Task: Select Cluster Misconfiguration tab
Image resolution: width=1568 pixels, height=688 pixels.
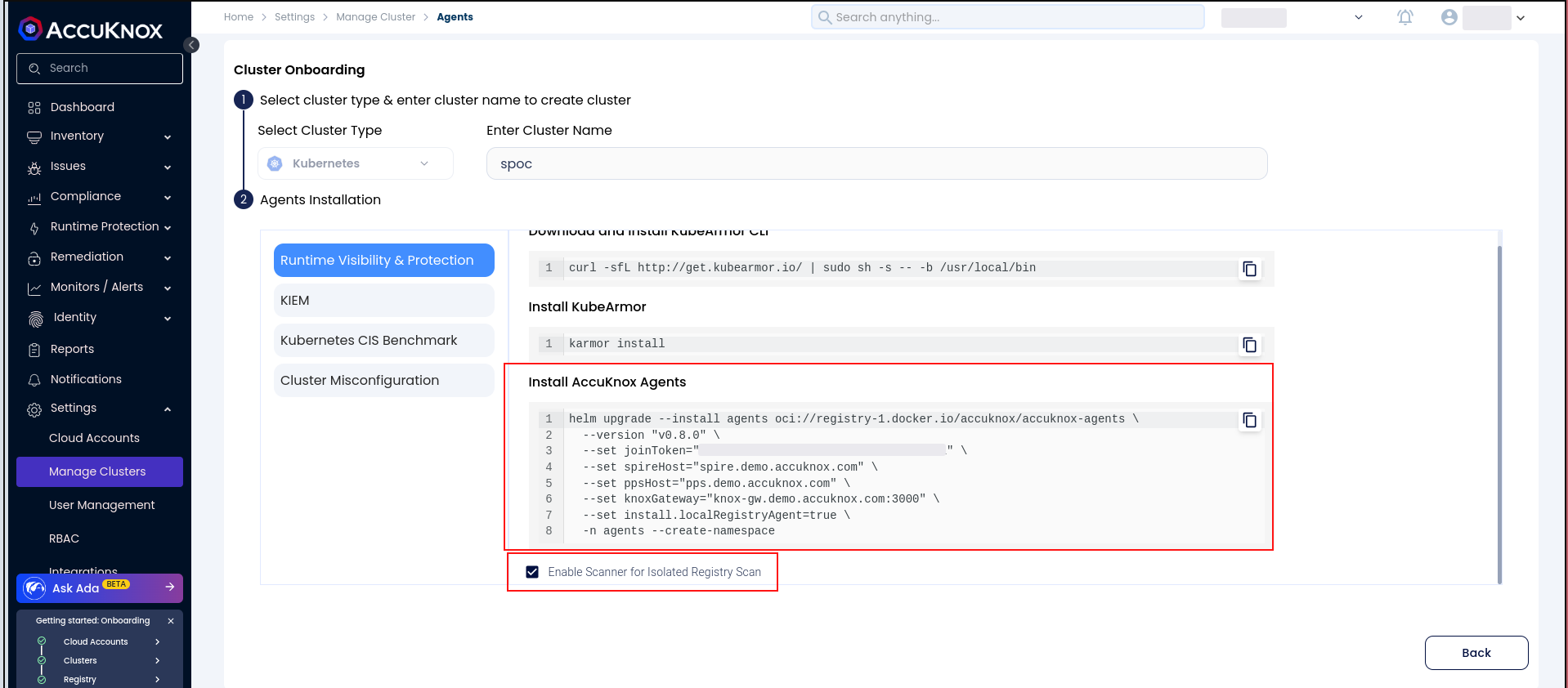Action: [x=384, y=381]
